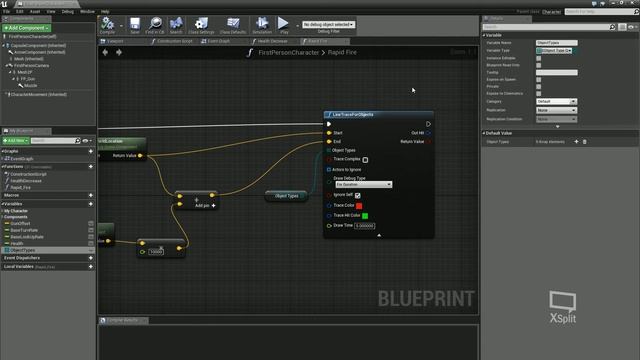The width and height of the screenshot is (640, 360).
Task: Open the Character parent class link
Action: 551,12
